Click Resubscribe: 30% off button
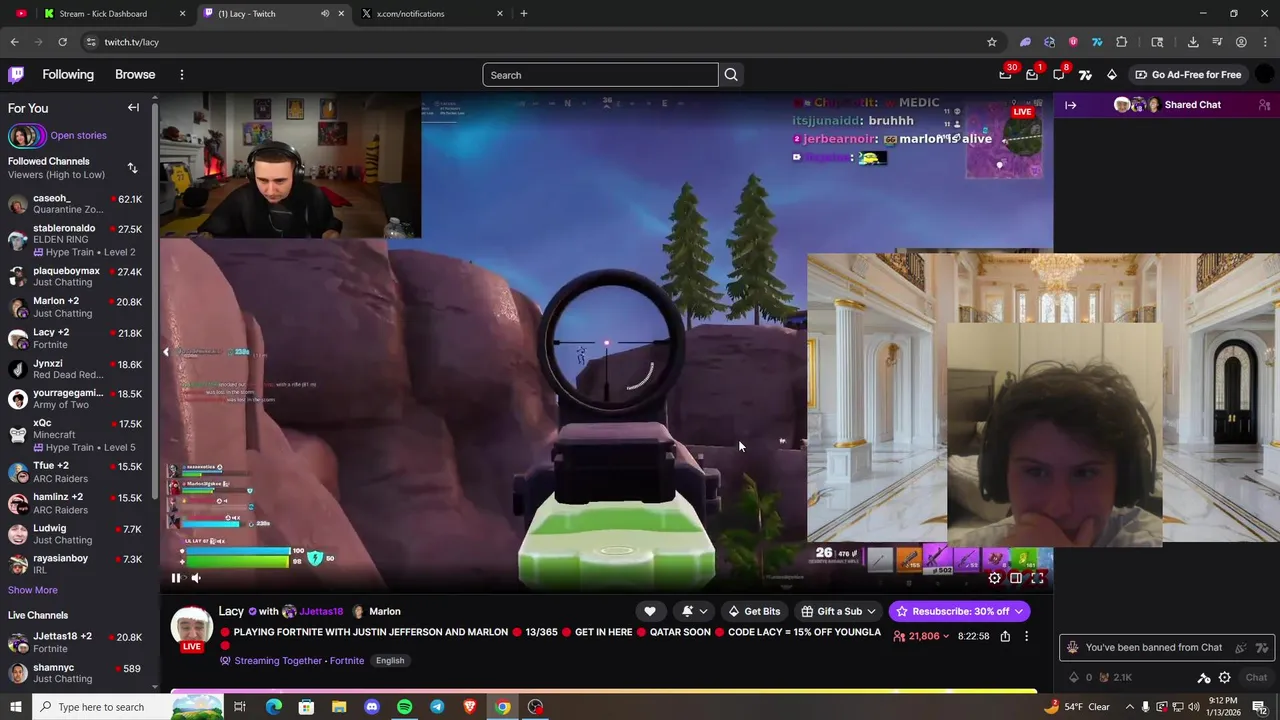The height and width of the screenshot is (720, 1280). coord(959,611)
